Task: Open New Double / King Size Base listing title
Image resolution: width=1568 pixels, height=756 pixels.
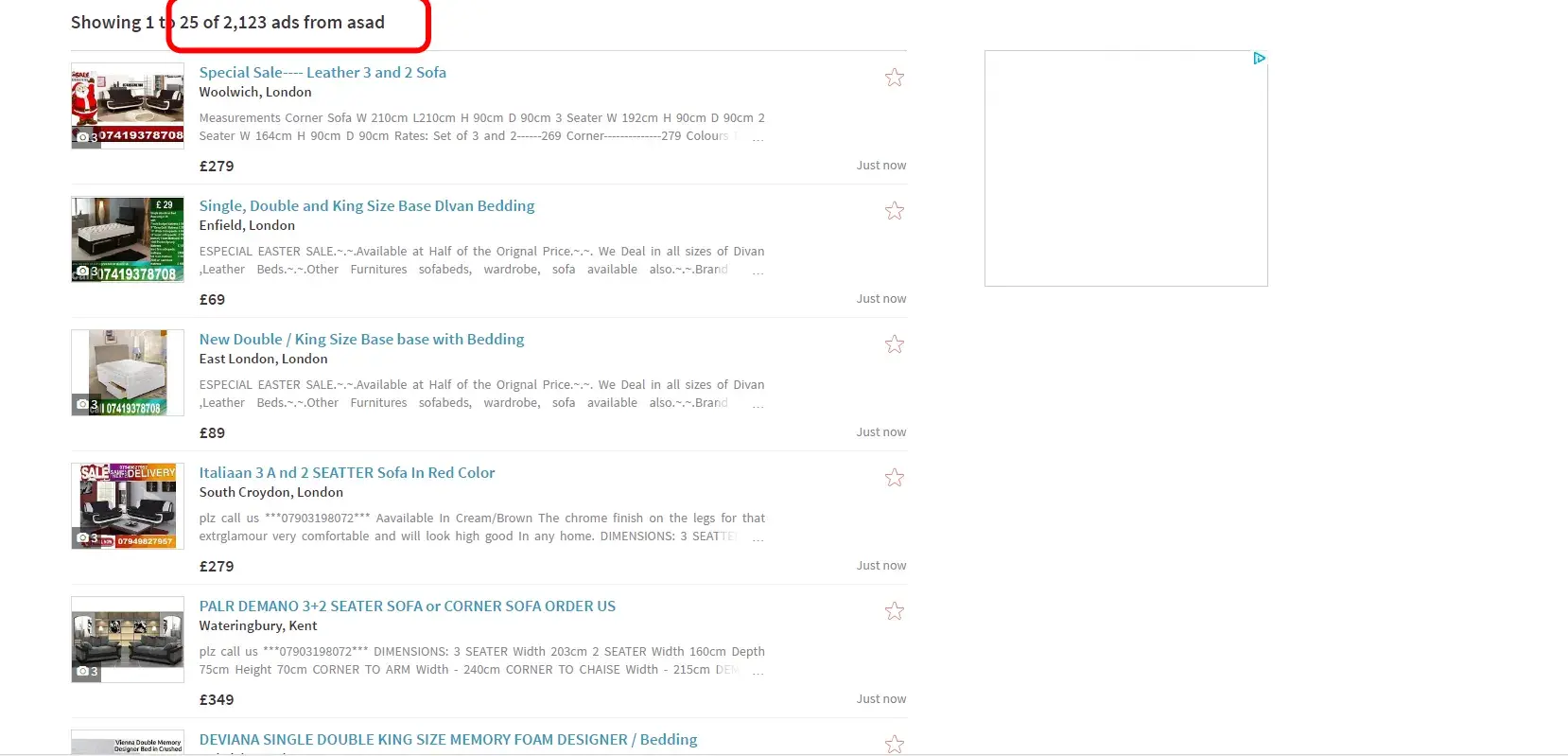Action: pyautogui.click(x=361, y=340)
